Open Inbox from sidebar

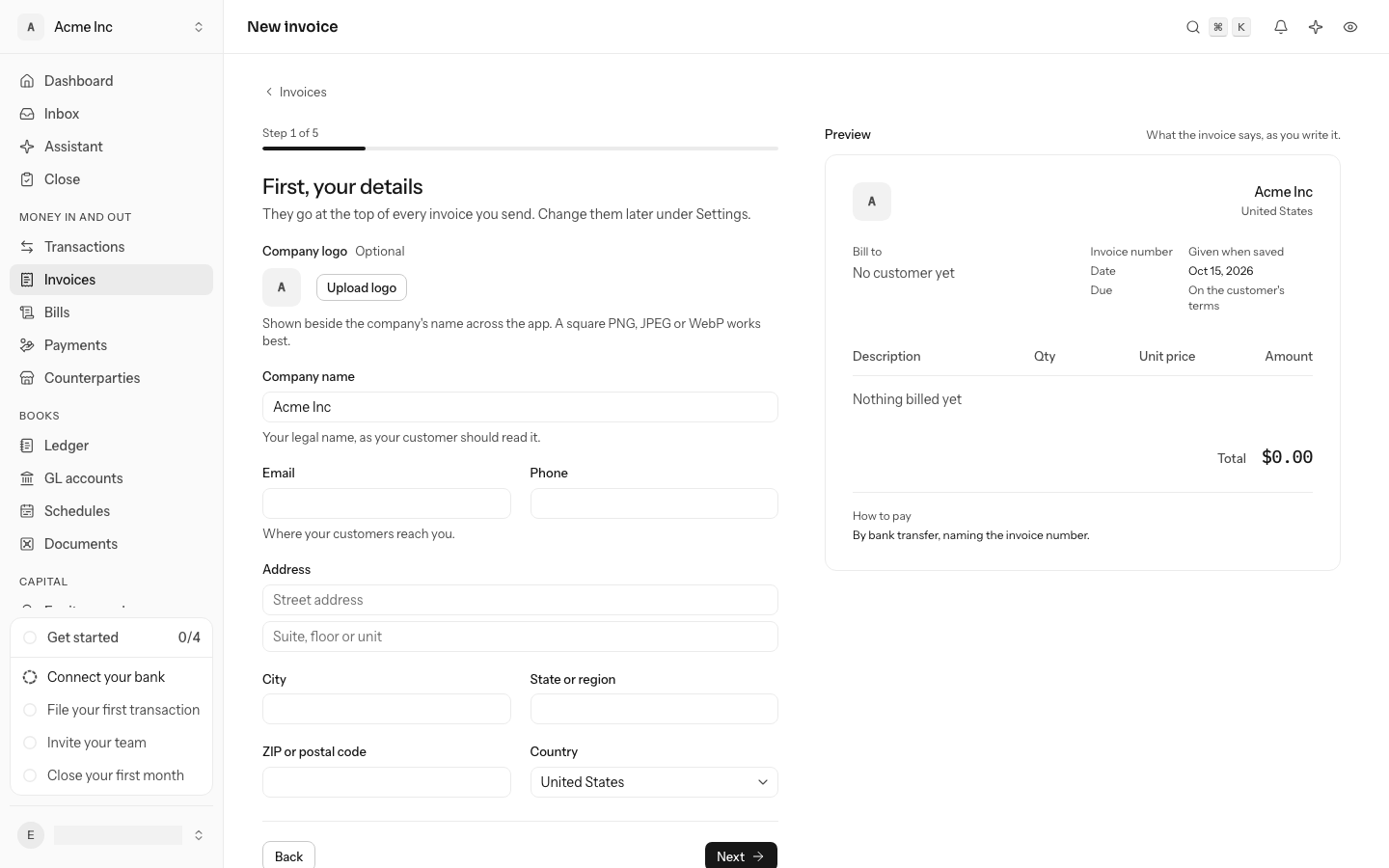coord(111,114)
